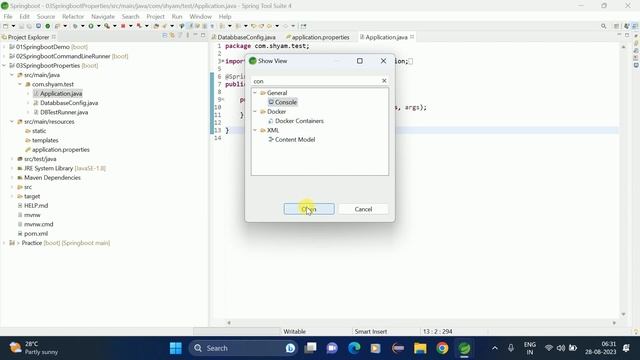640x360 pixels.
Task: Open Microsoft Edge from the taskbar
Action: tap(354, 348)
